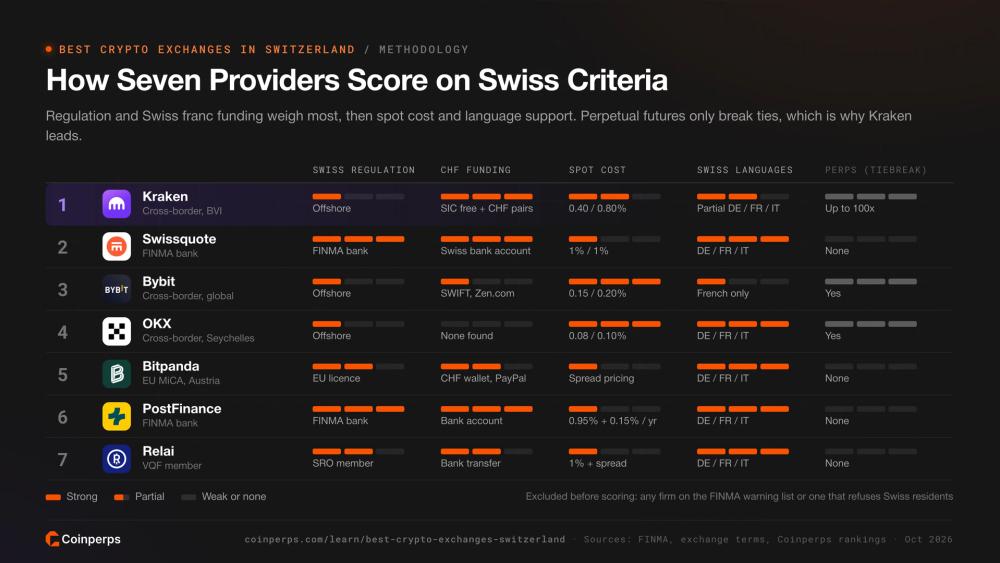Click the Perps (Tiebreak) column header
Screen dimensions: 1000x563
click(876, 170)
